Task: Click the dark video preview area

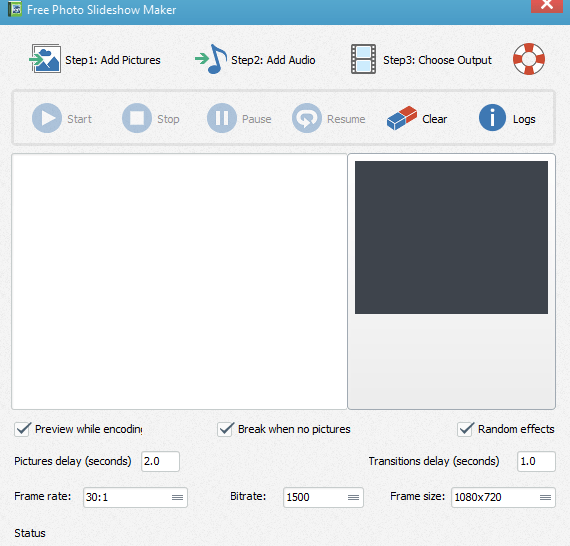Action: [451, 237]
